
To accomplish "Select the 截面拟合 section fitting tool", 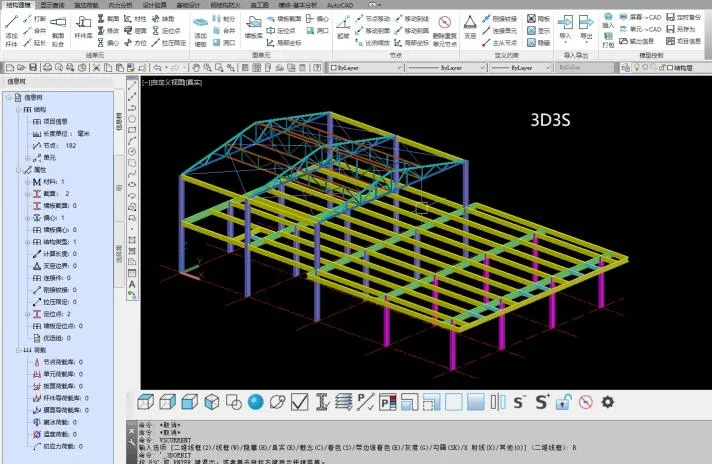I will pos(58,30).
